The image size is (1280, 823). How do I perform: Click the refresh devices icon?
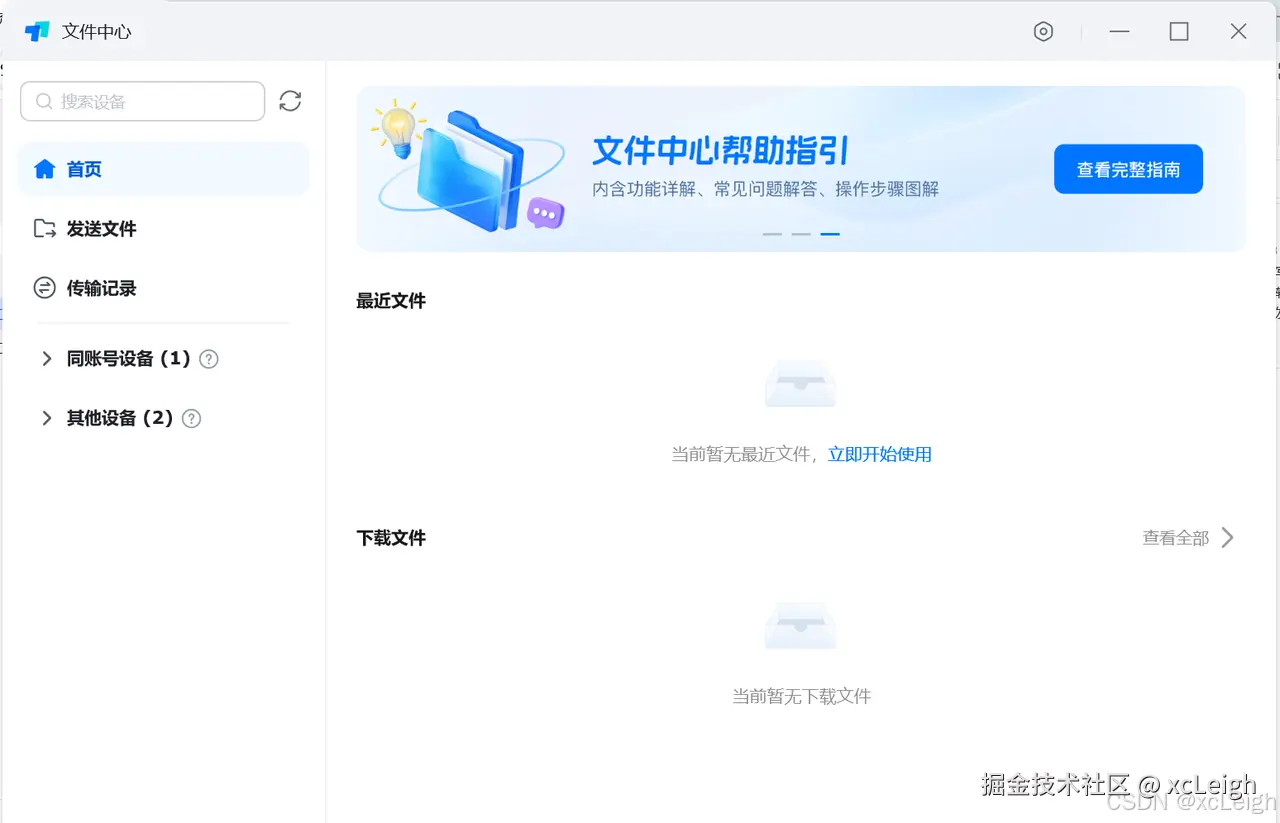tap(289, 101)
